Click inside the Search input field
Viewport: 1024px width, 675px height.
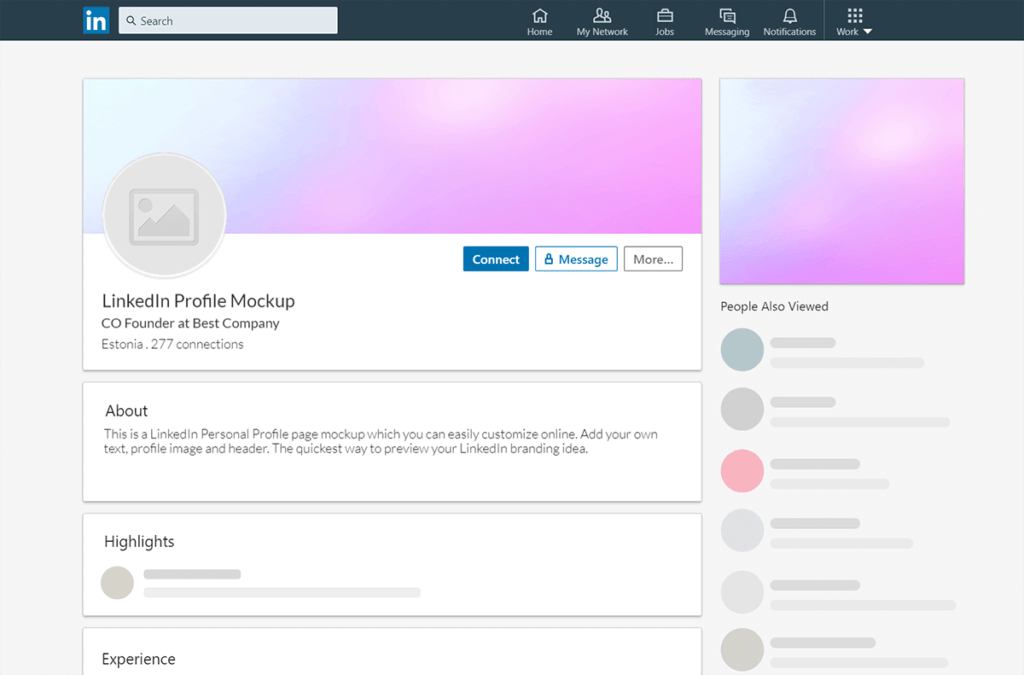tap(228, 20)
